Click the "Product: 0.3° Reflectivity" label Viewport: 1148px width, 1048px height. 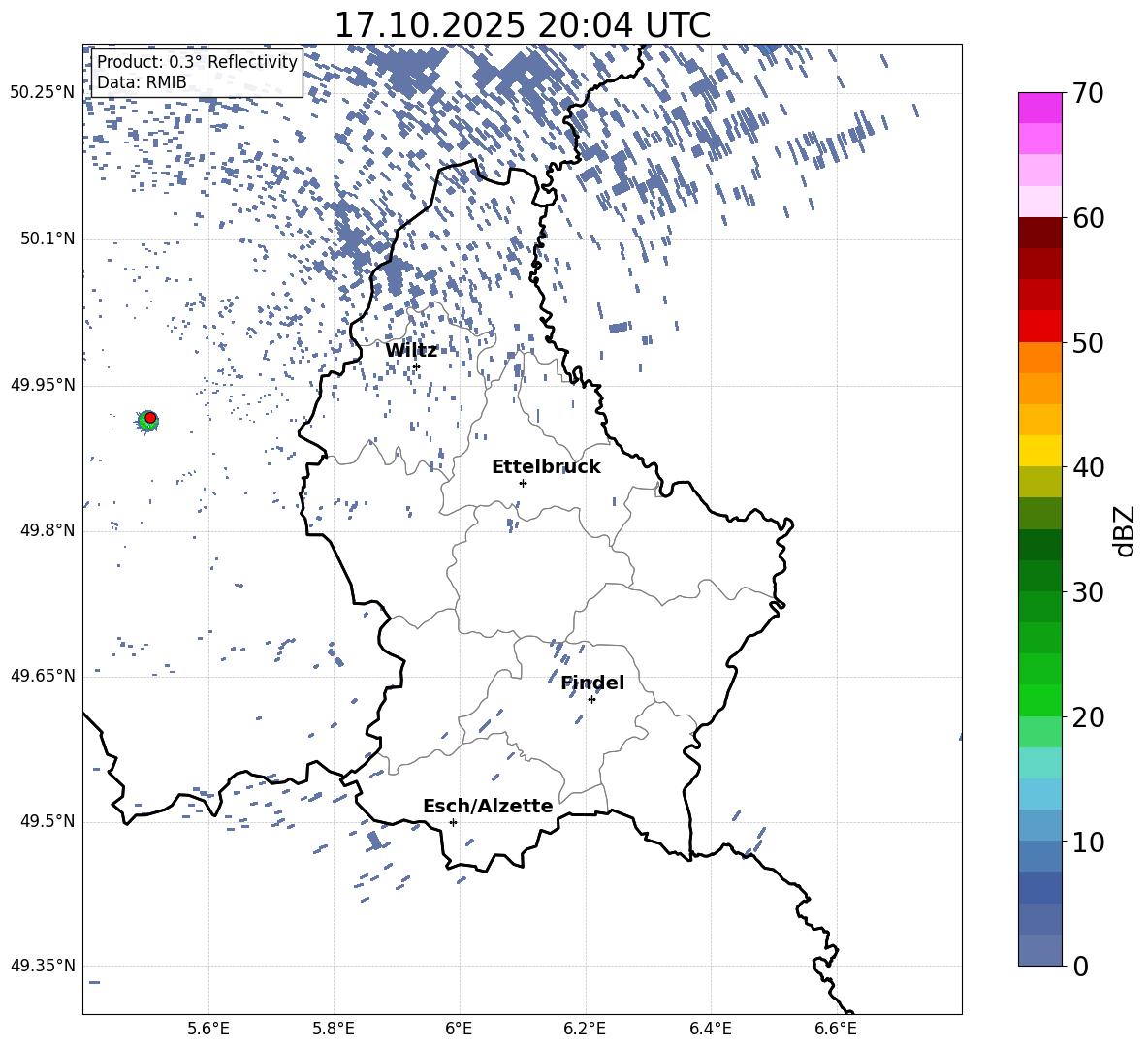pos(198,62)
